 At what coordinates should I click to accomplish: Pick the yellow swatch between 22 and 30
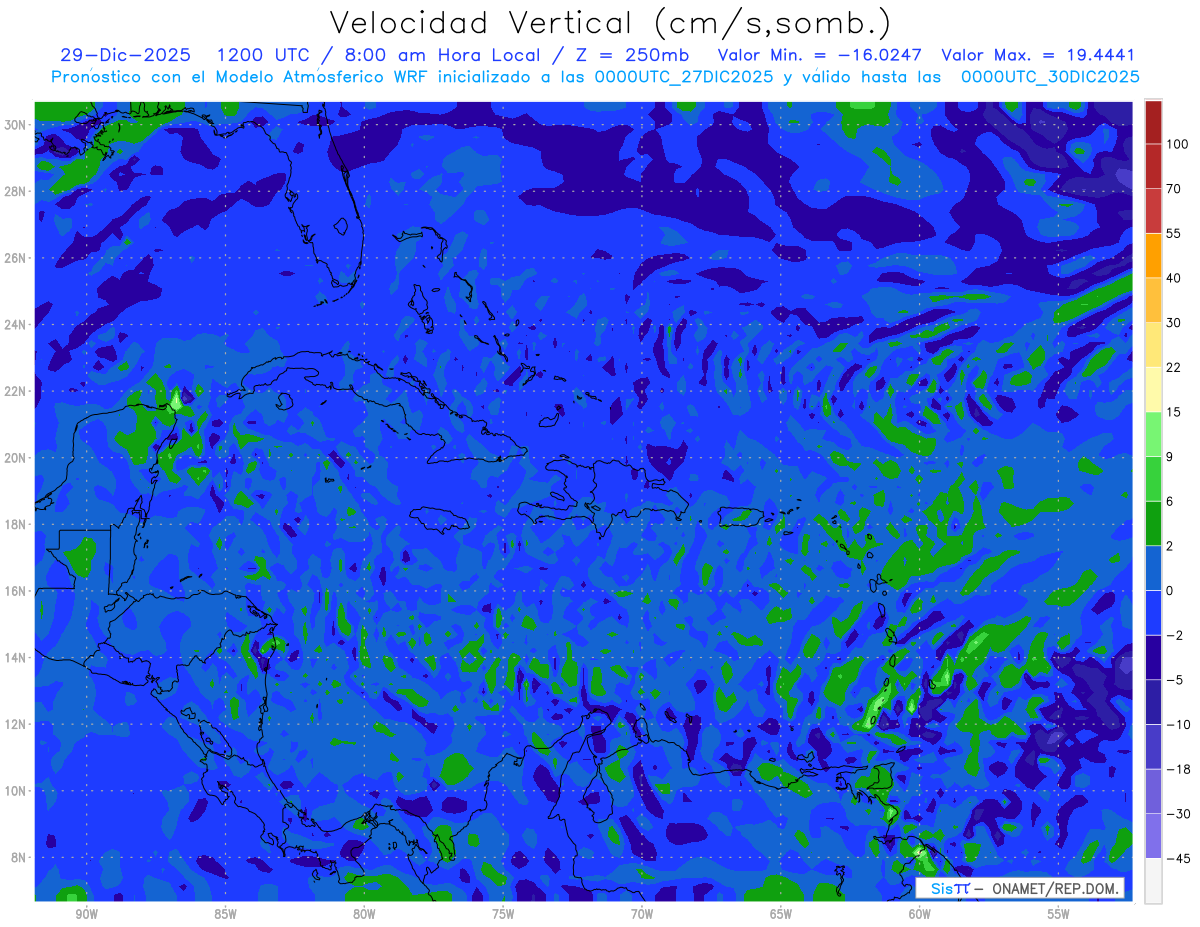(x=1153, y=345)
